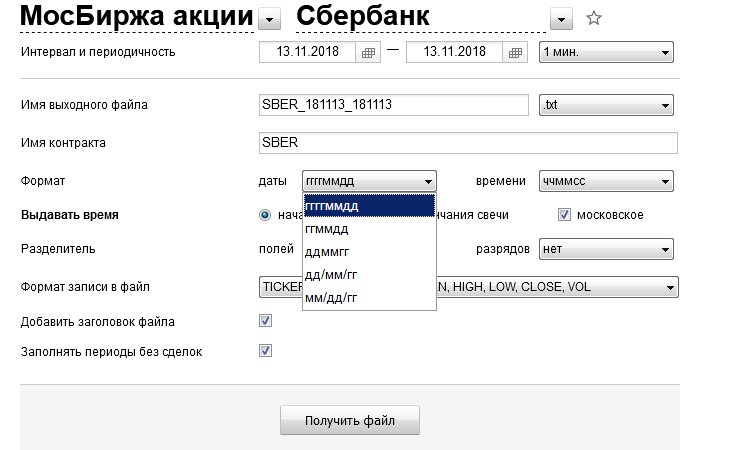The width and height of the screenshot is (750, 450).
Task: Toggle the московское time checkbox
Action: [564, 215]
